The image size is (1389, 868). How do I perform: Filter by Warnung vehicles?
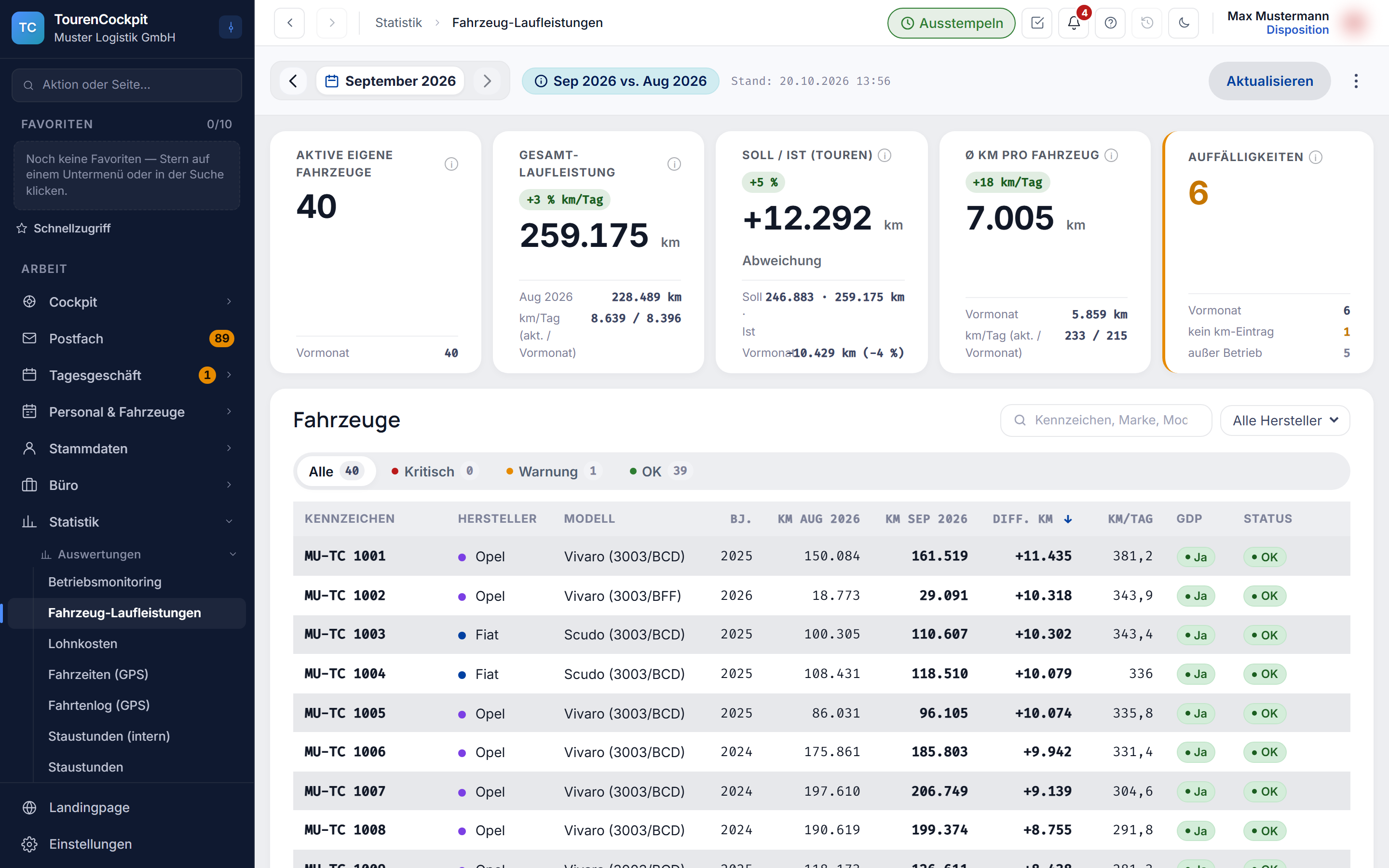(x=553, y=471)
